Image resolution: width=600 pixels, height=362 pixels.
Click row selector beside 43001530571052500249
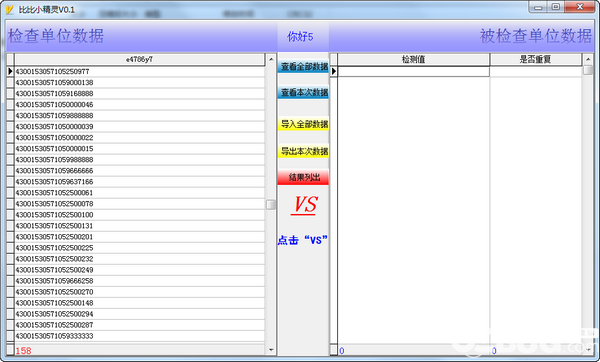click(10, 270)
